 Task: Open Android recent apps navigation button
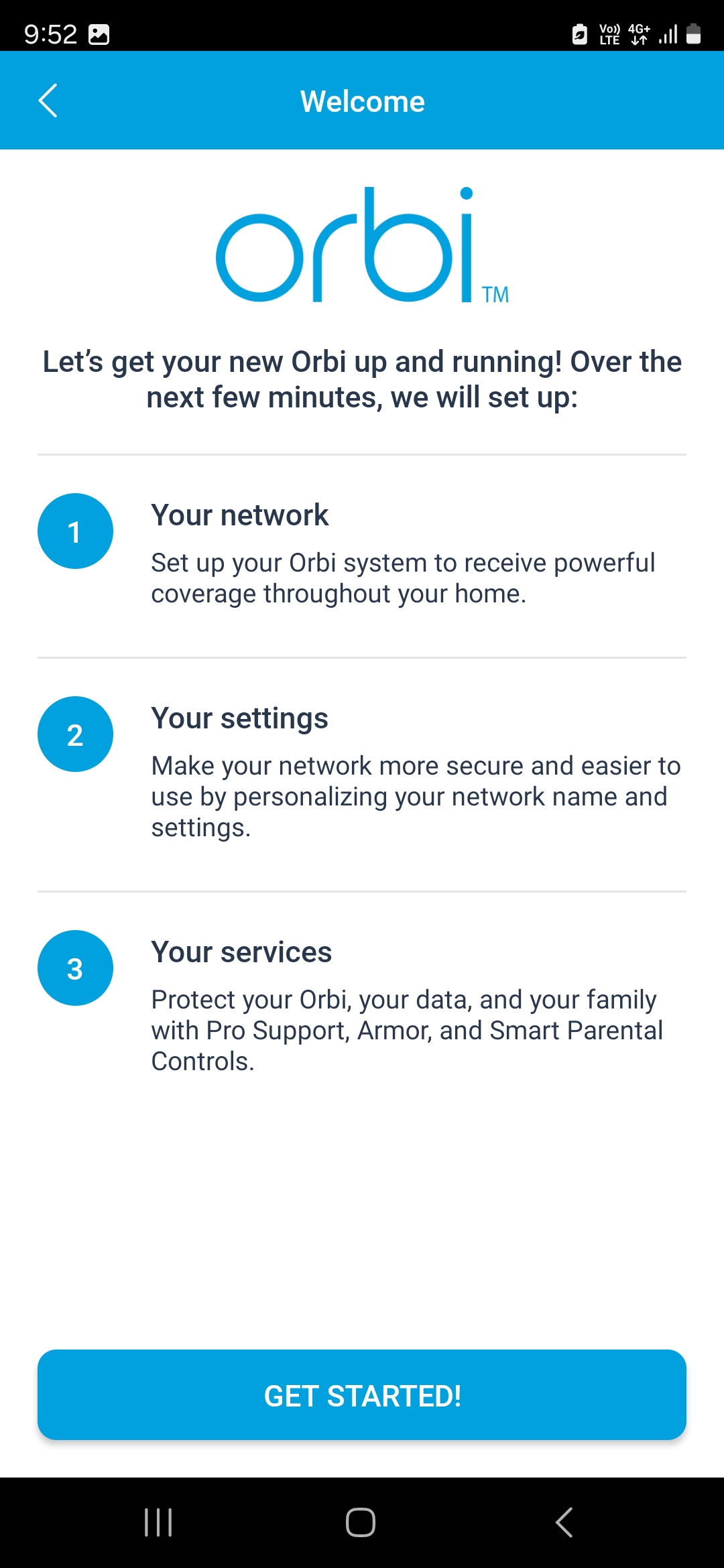[x=158, y=1522]
